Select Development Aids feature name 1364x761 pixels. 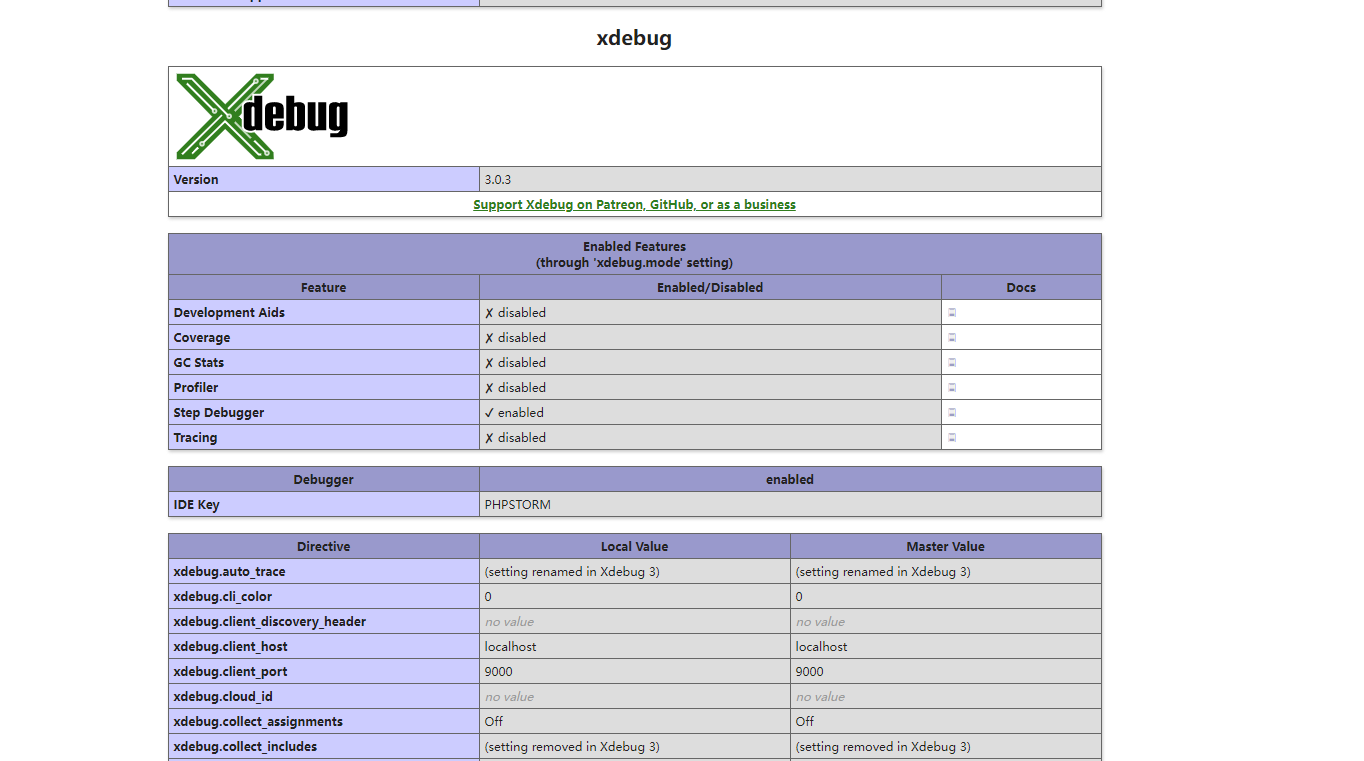[x=229, y=313]
